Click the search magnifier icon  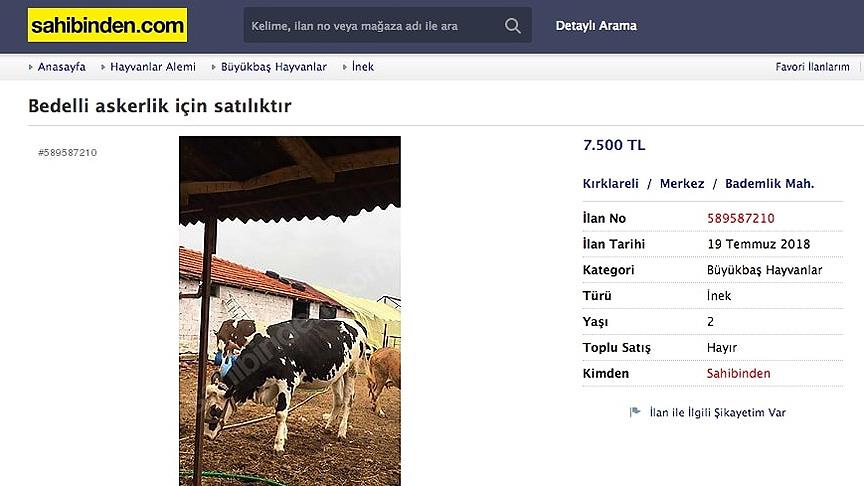[x=512, y=25]
